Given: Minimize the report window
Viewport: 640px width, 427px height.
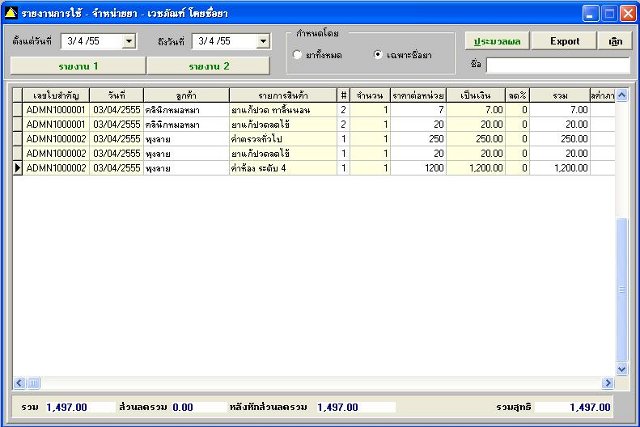Looking at the screenshot, I should (x=590, y=13).
